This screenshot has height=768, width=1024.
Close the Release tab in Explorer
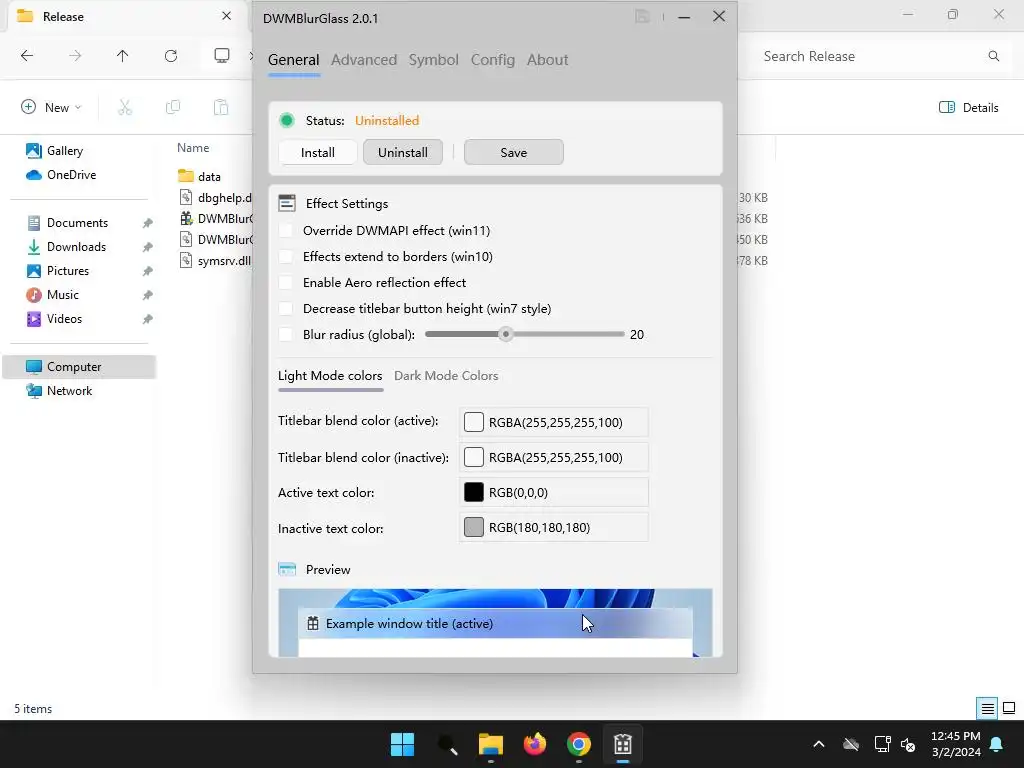226,16
